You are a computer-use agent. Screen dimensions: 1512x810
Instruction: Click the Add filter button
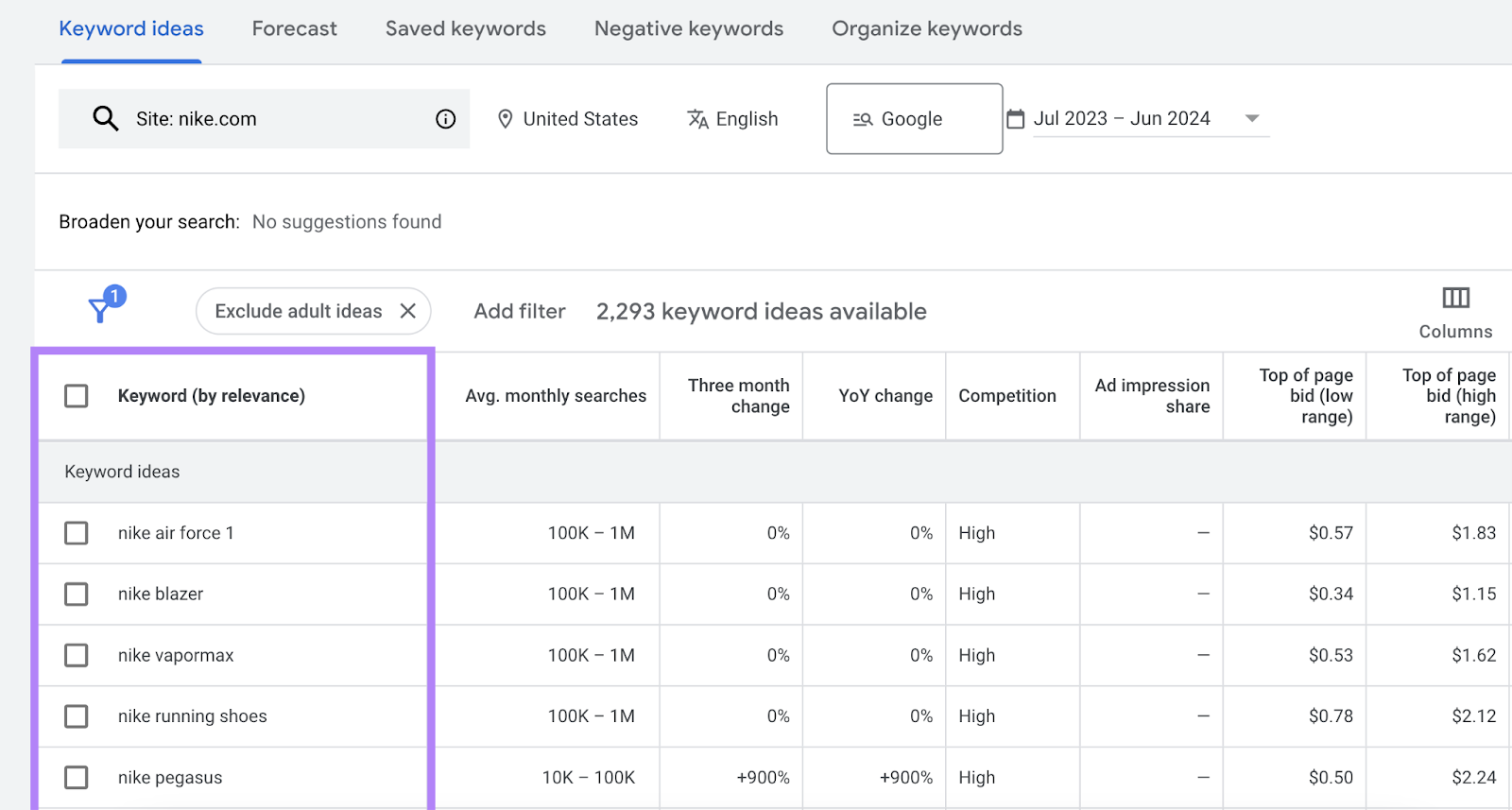(x=520, y=311)
